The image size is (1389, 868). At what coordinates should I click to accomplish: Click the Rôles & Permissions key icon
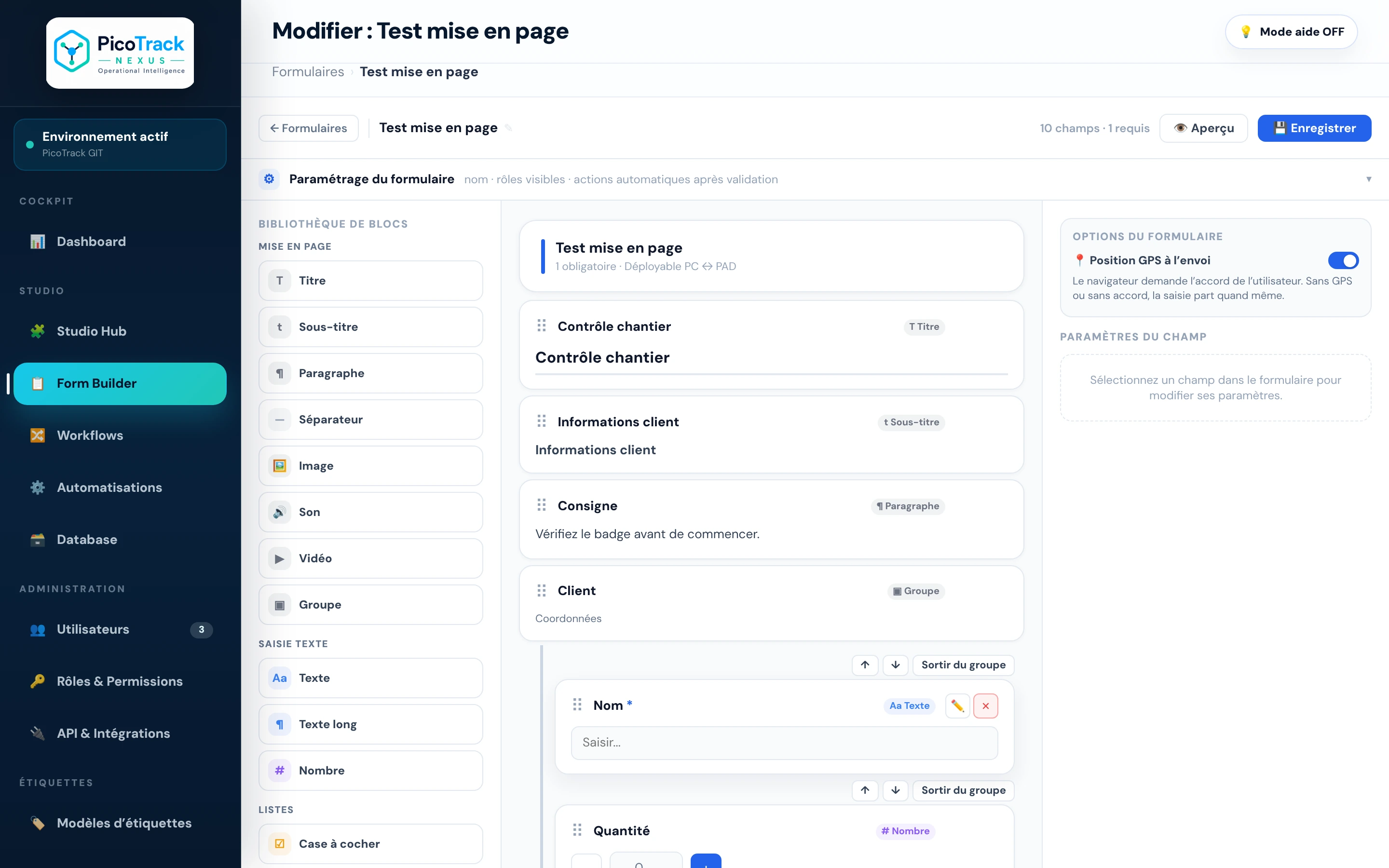pyautogui.click(x=38, y=681)
